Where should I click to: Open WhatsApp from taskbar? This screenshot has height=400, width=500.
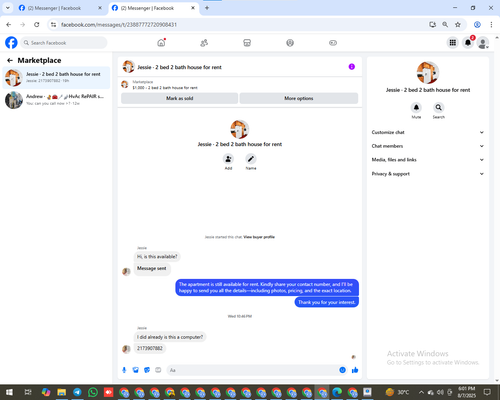click(93, 392)
